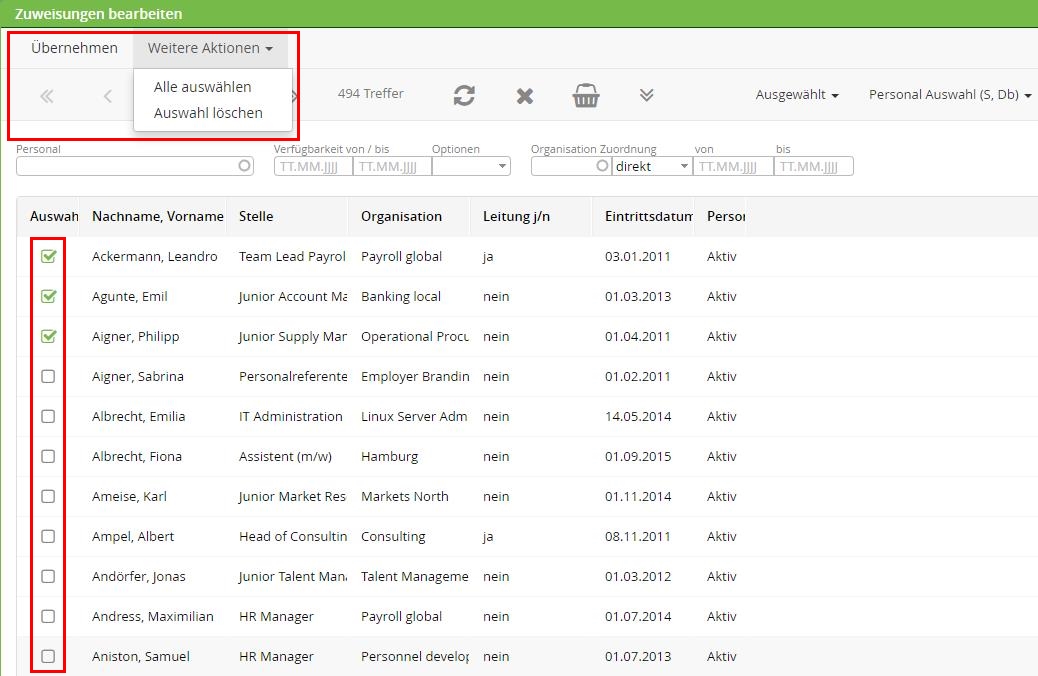
Task: Choose Alle auswählen from the menu
Action: 203,87
